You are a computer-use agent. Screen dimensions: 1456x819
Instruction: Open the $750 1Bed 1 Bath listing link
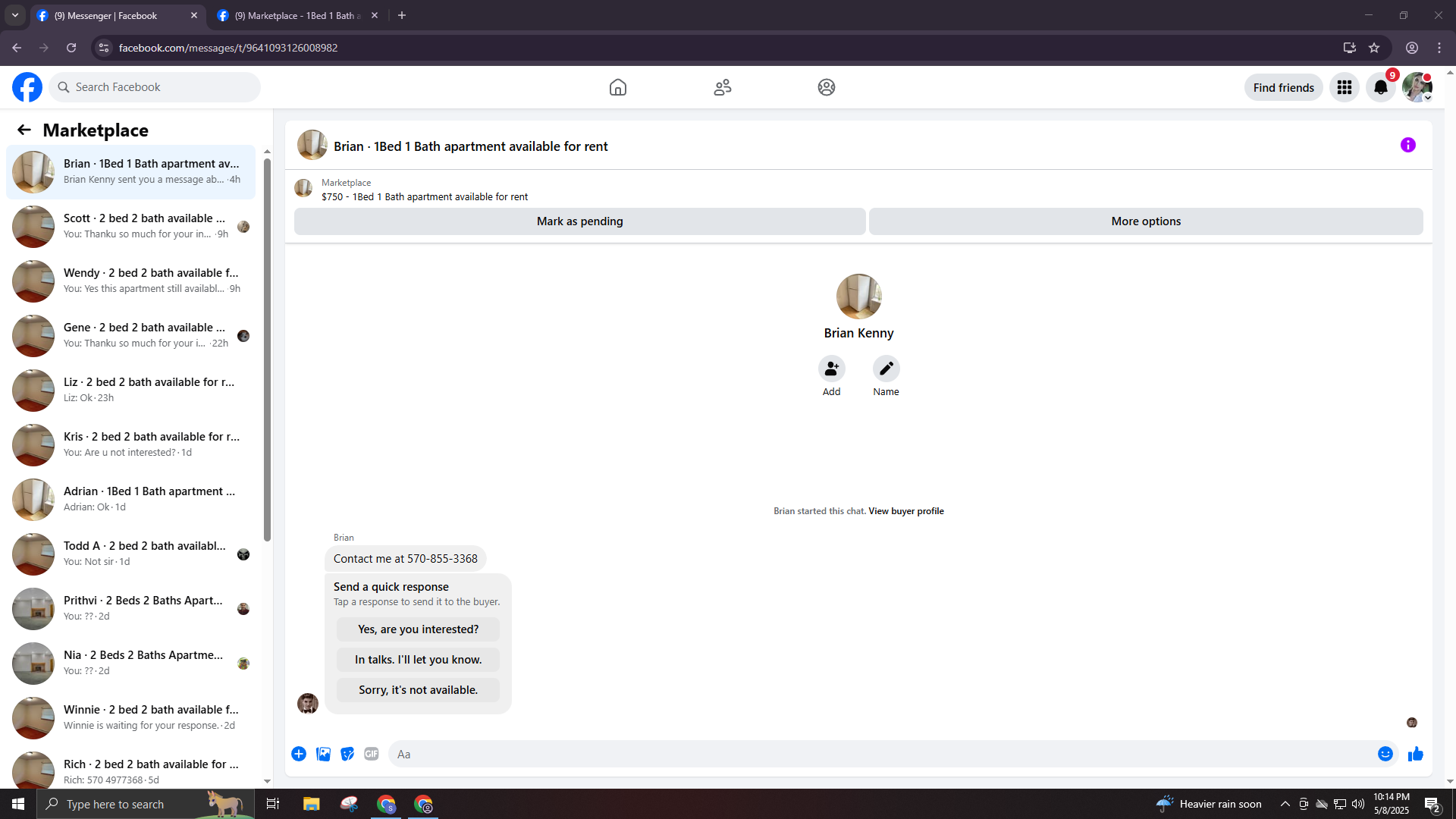coord(425,196)
